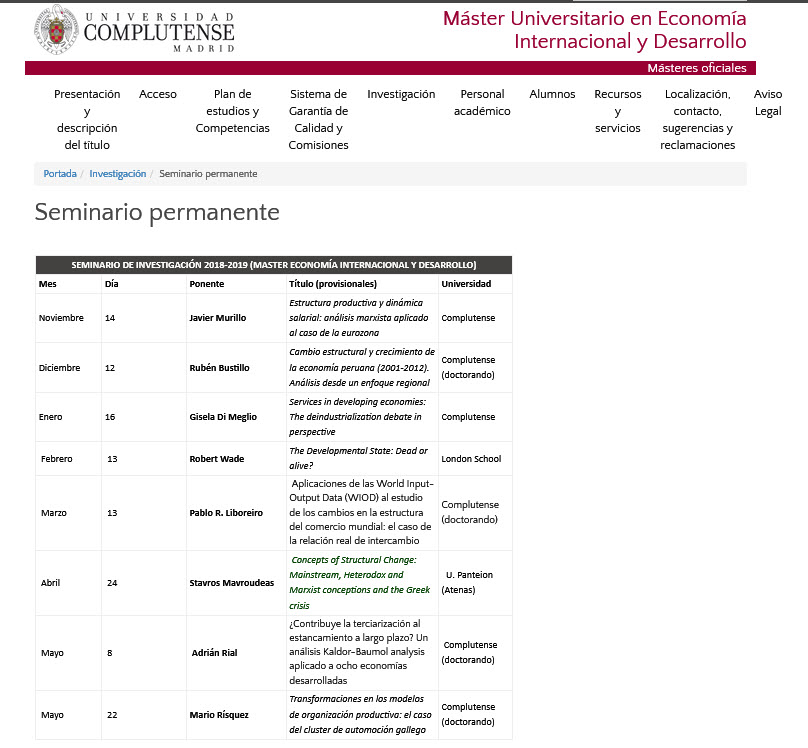Select speaker name Gisela Di Meglio

pyautogui.click(x=223, y=417)
